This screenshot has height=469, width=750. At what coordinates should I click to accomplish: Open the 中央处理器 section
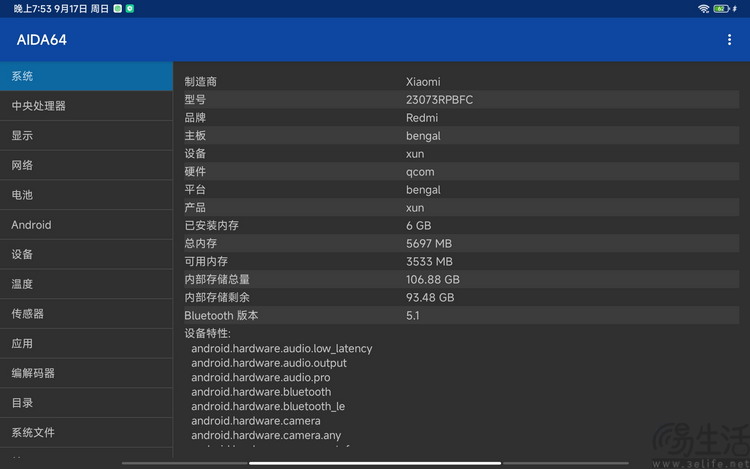(86, 106)
